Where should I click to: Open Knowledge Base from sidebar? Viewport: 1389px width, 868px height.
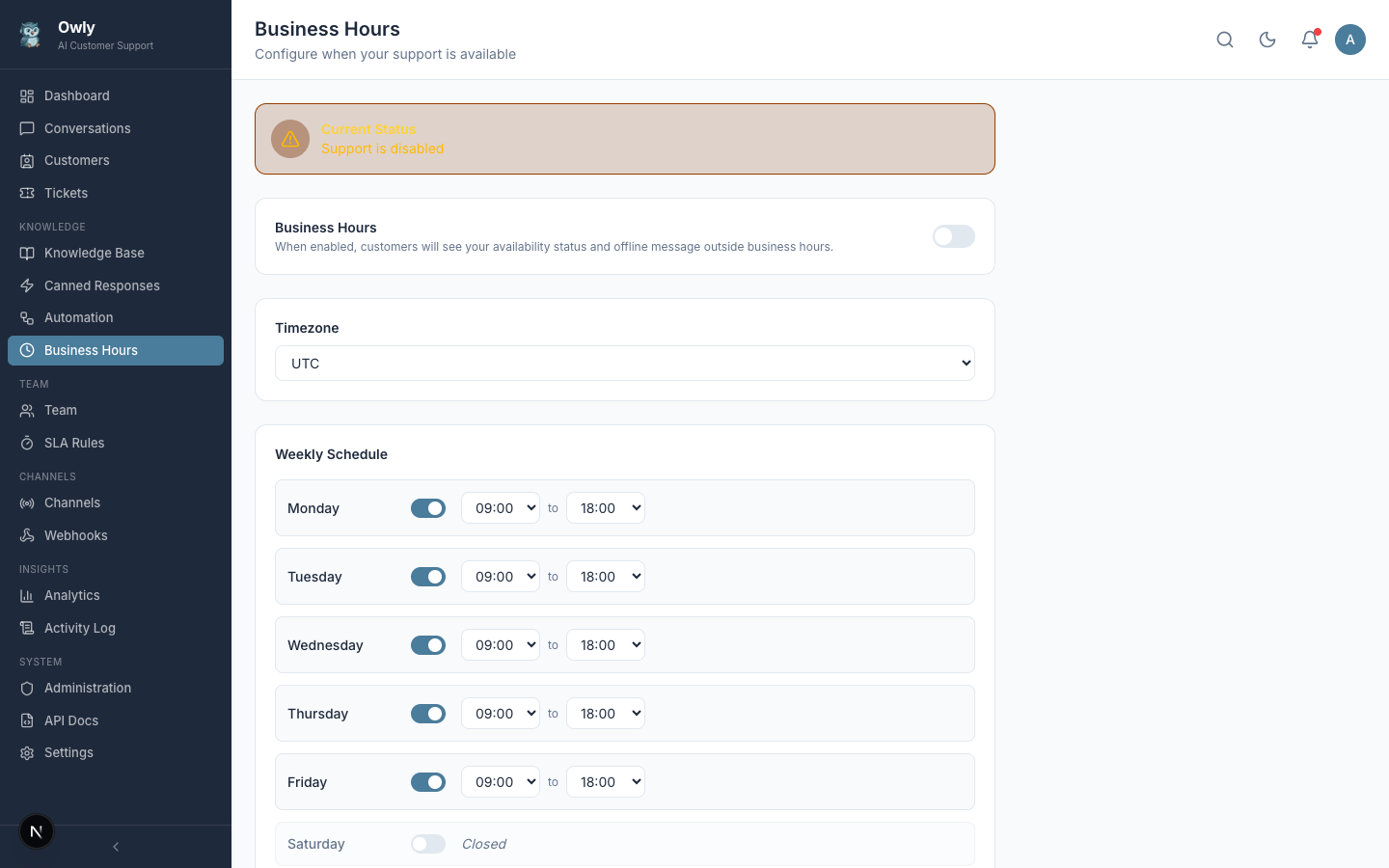(116, 253)
